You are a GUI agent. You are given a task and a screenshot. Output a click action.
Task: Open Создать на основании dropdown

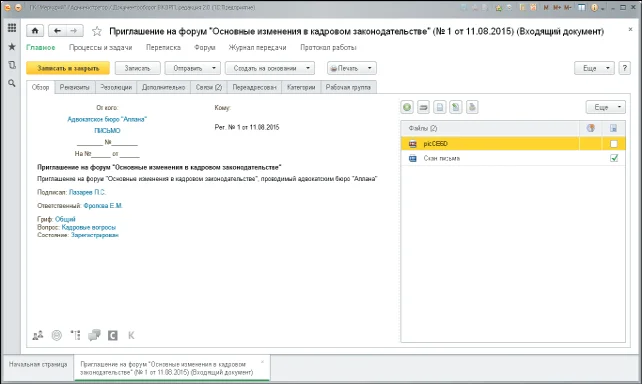[x=270, y=68]
